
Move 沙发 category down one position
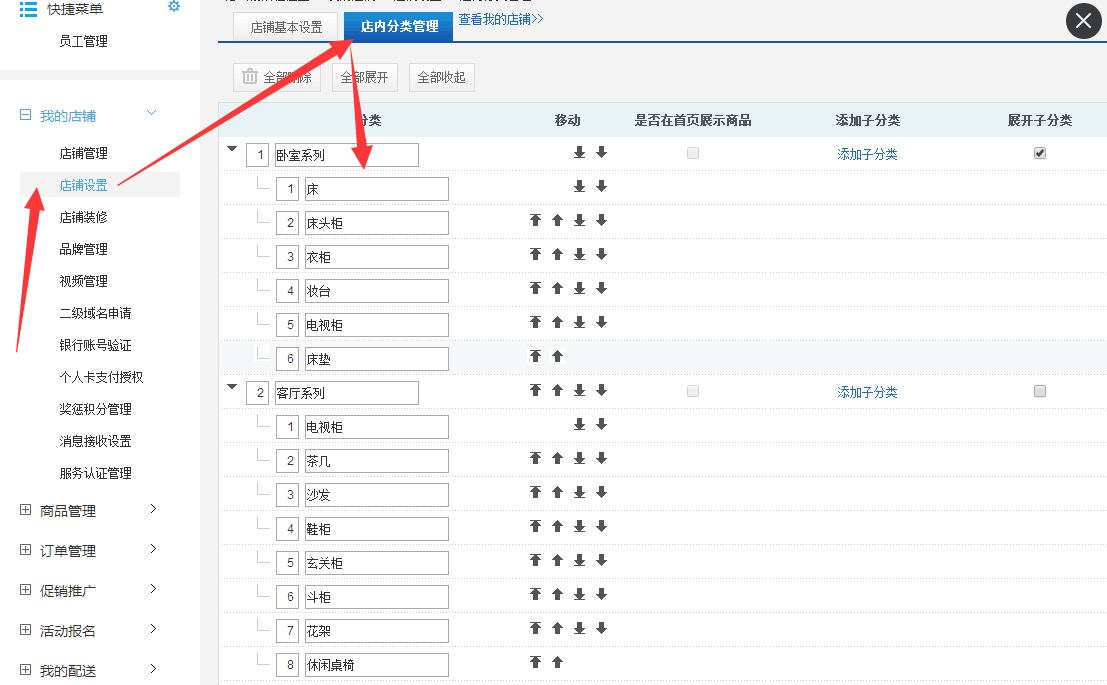tap(601, 492)
